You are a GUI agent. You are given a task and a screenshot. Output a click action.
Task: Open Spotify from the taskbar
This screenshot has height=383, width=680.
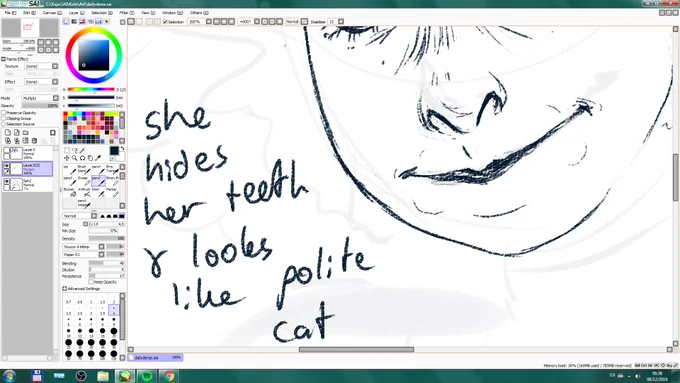point(147,376)
